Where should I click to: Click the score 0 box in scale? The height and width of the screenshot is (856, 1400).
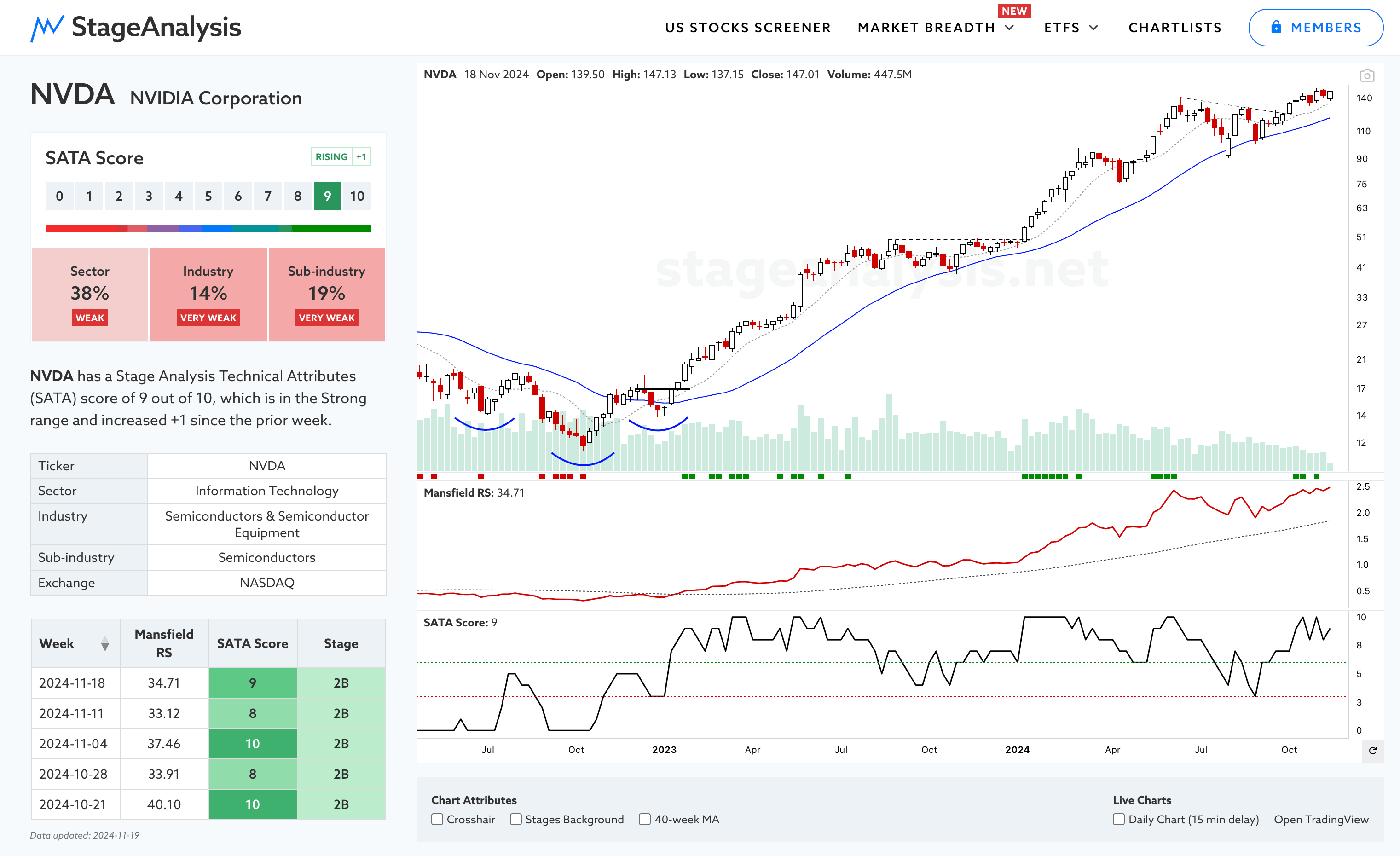[x=59, y=196]
